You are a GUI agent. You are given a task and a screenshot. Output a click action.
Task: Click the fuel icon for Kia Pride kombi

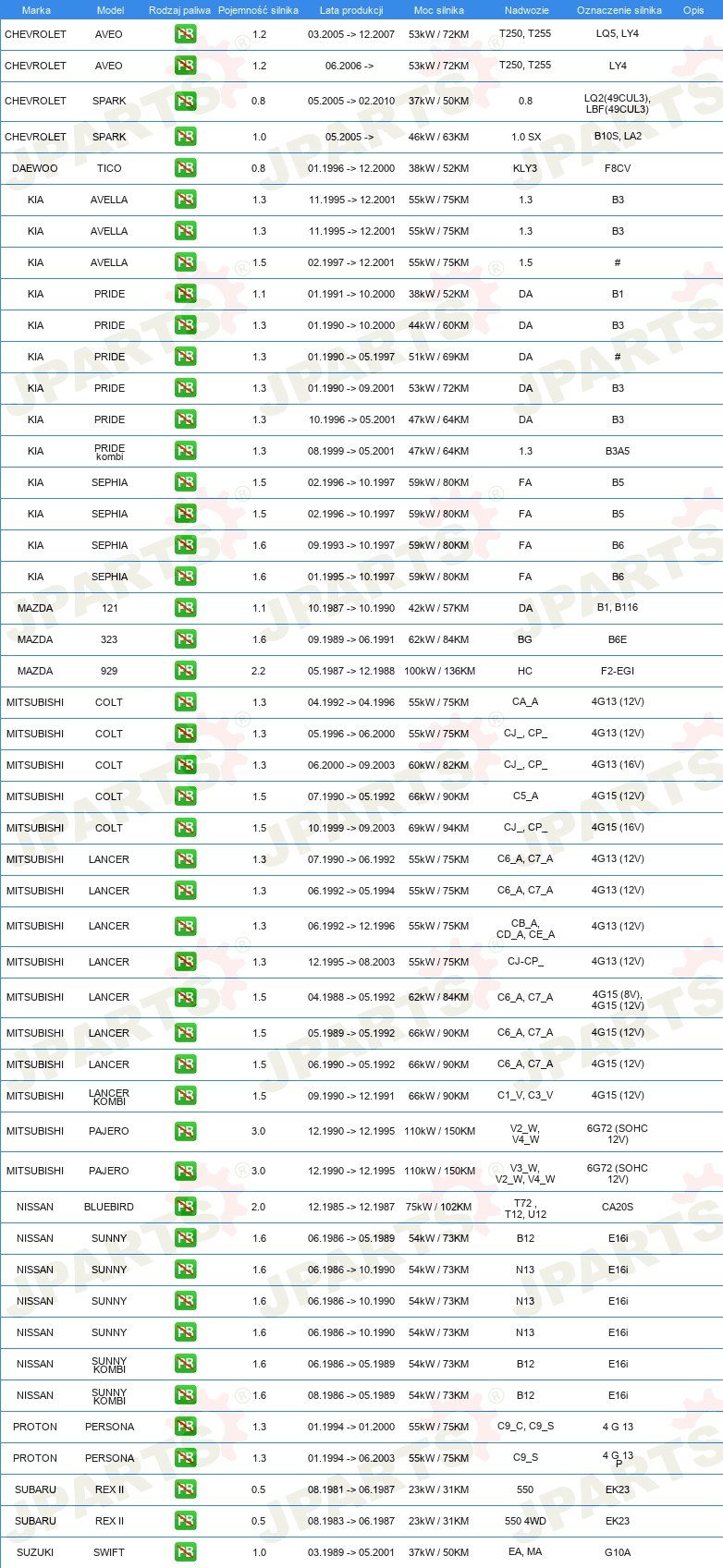point(185,451)
